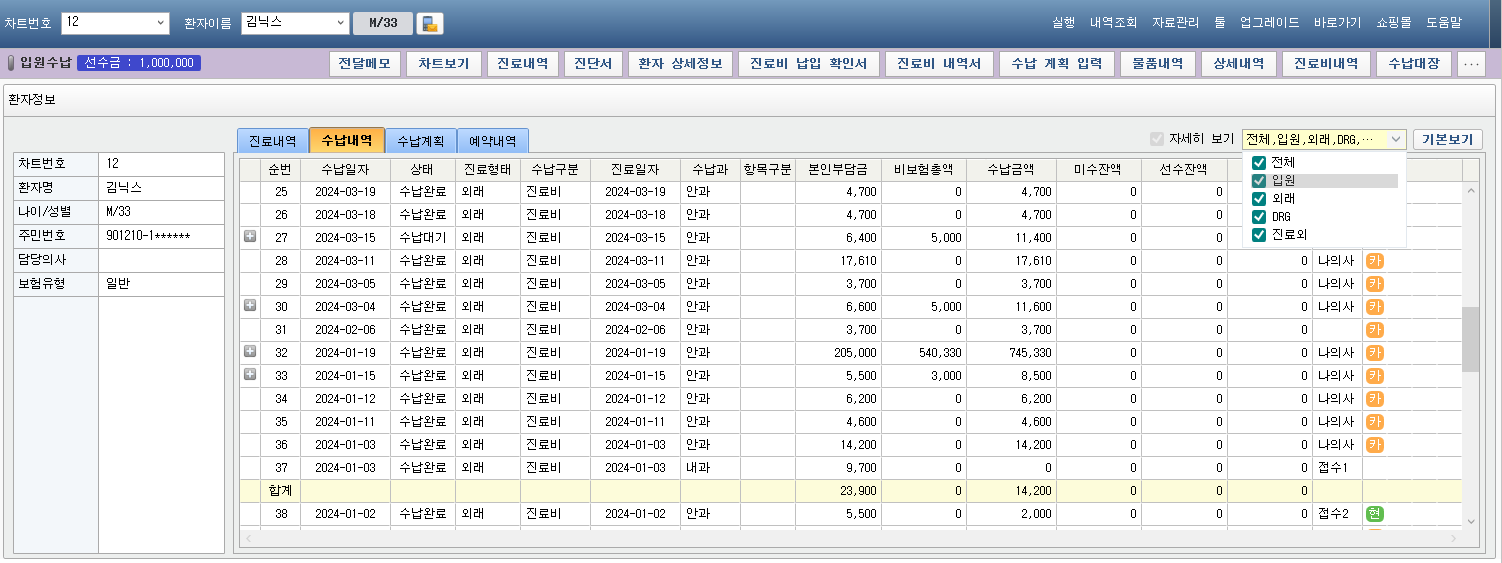Click the 진료비 납입 확인서 button

808,64
